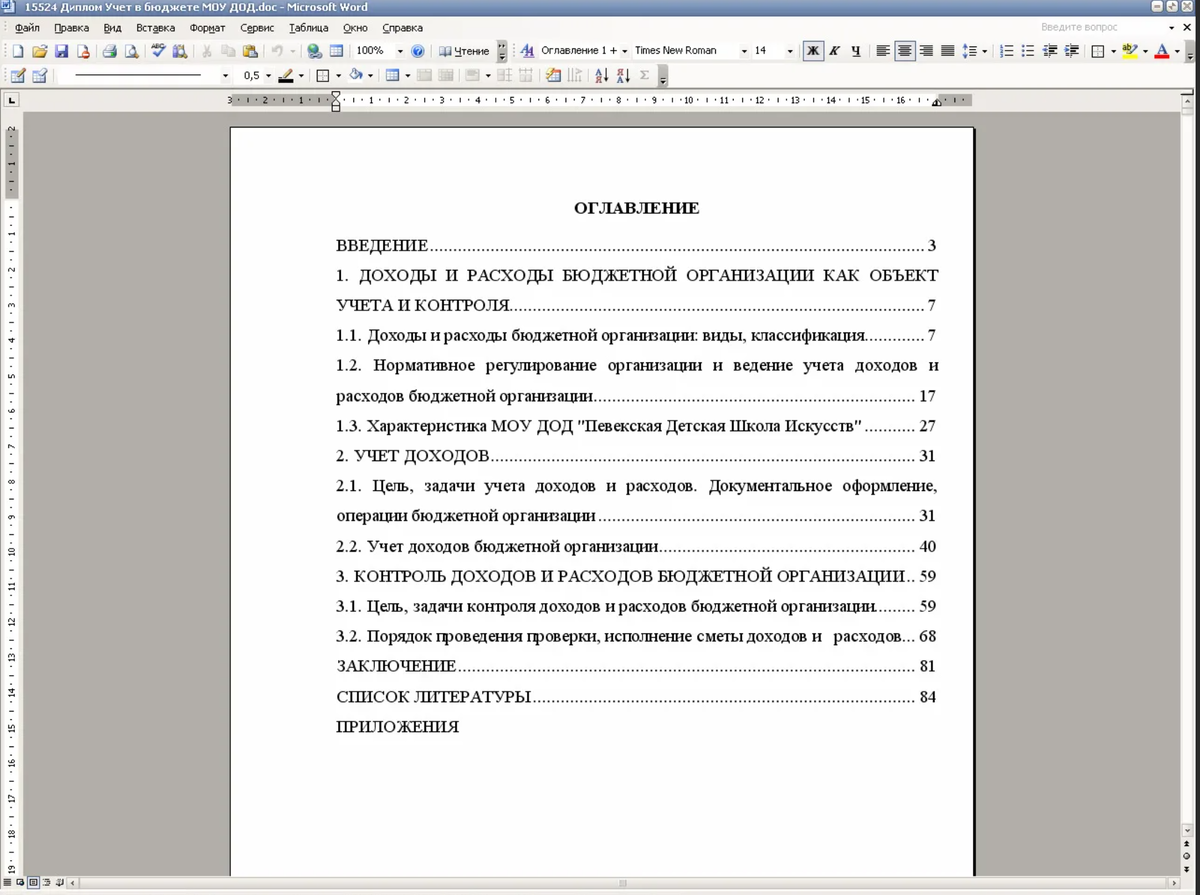1200x895 pixels.
Task: Open line spacing dropdown
Action: pos(984,51)
